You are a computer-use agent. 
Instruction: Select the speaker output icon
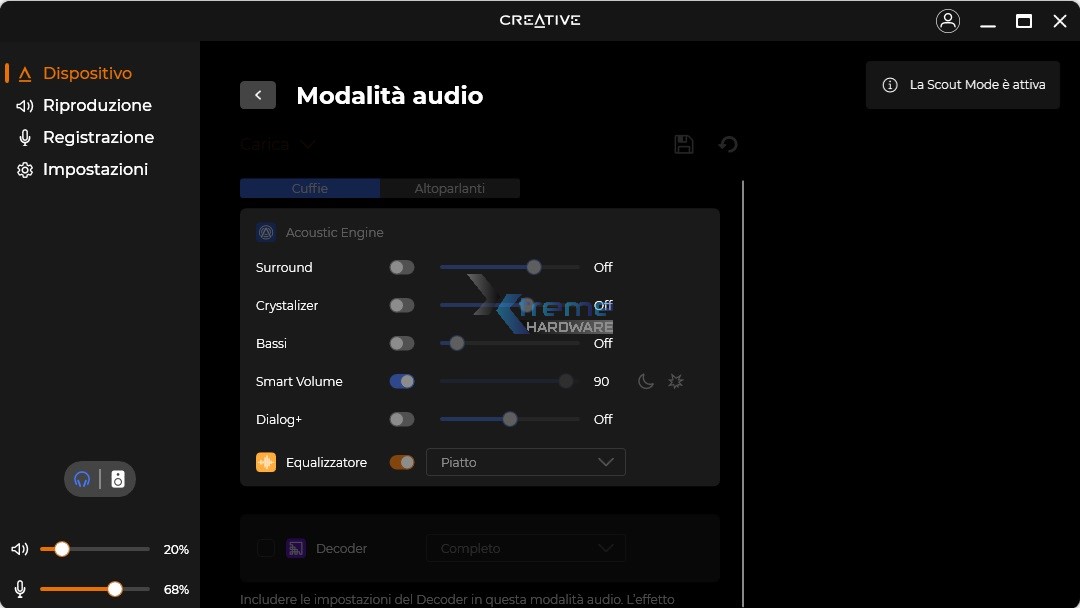[118, 479]
